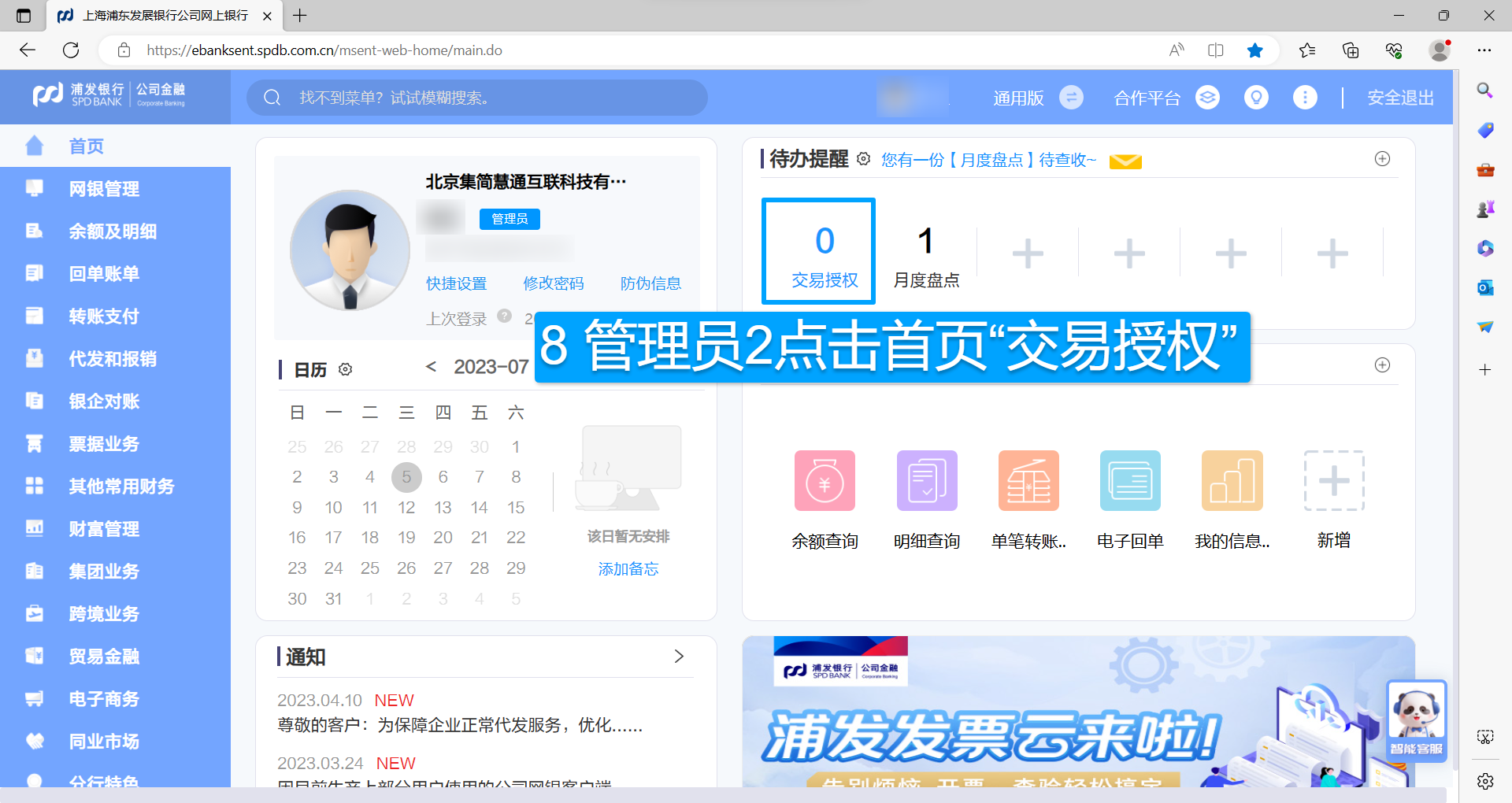
Task: Toggle browser split screen icon
Action: (1216, 50)
